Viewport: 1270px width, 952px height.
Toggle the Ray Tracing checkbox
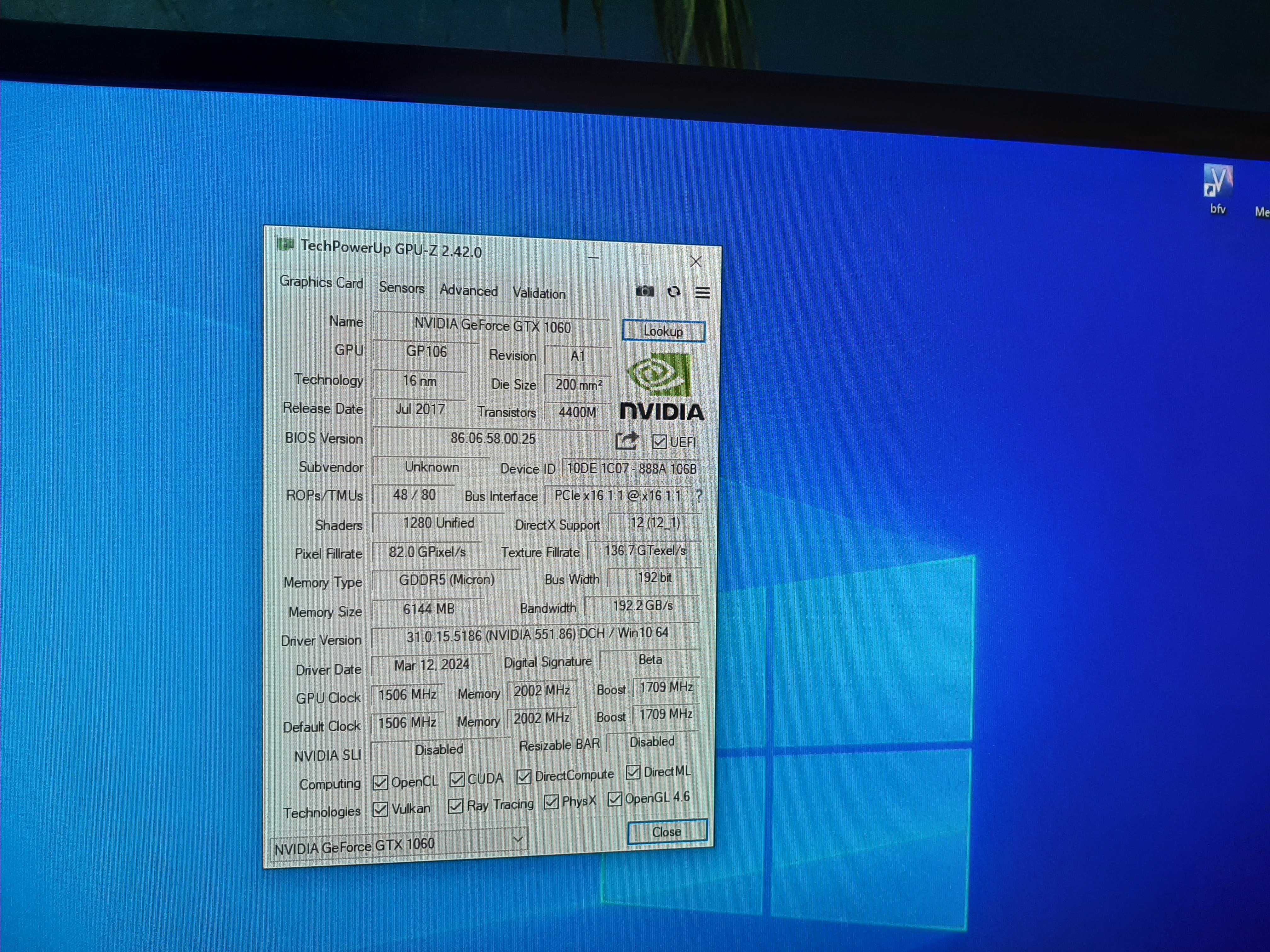click(455, 806)
